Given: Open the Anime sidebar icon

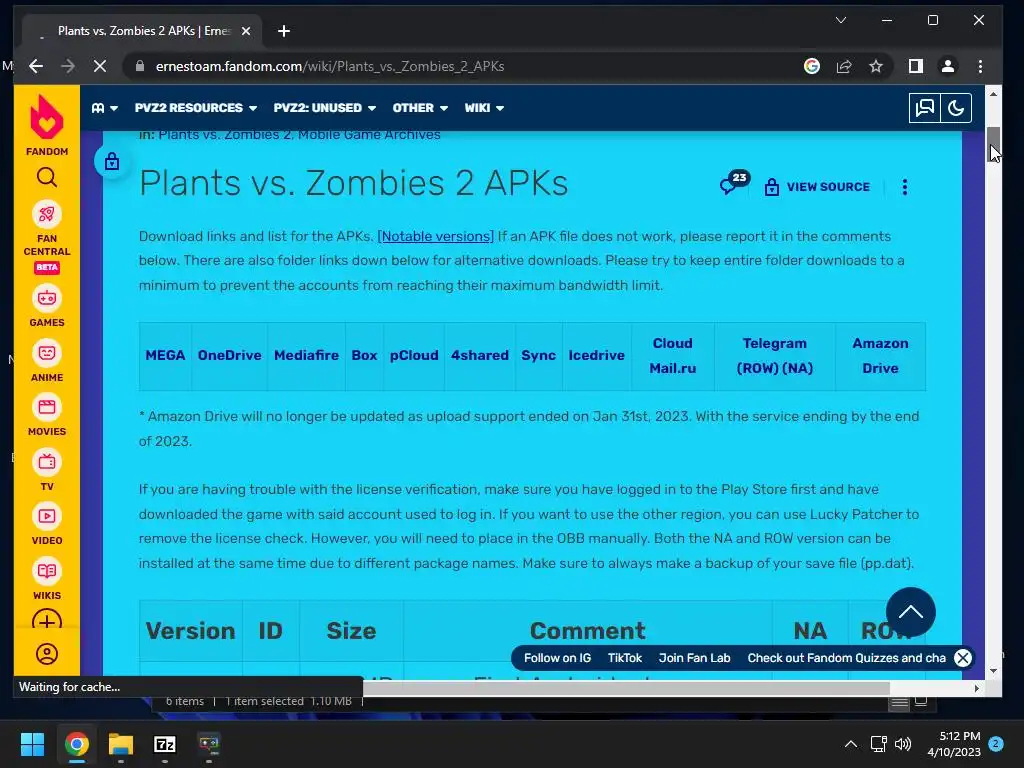Looking at the screenshot, I should tap(46, 353).
